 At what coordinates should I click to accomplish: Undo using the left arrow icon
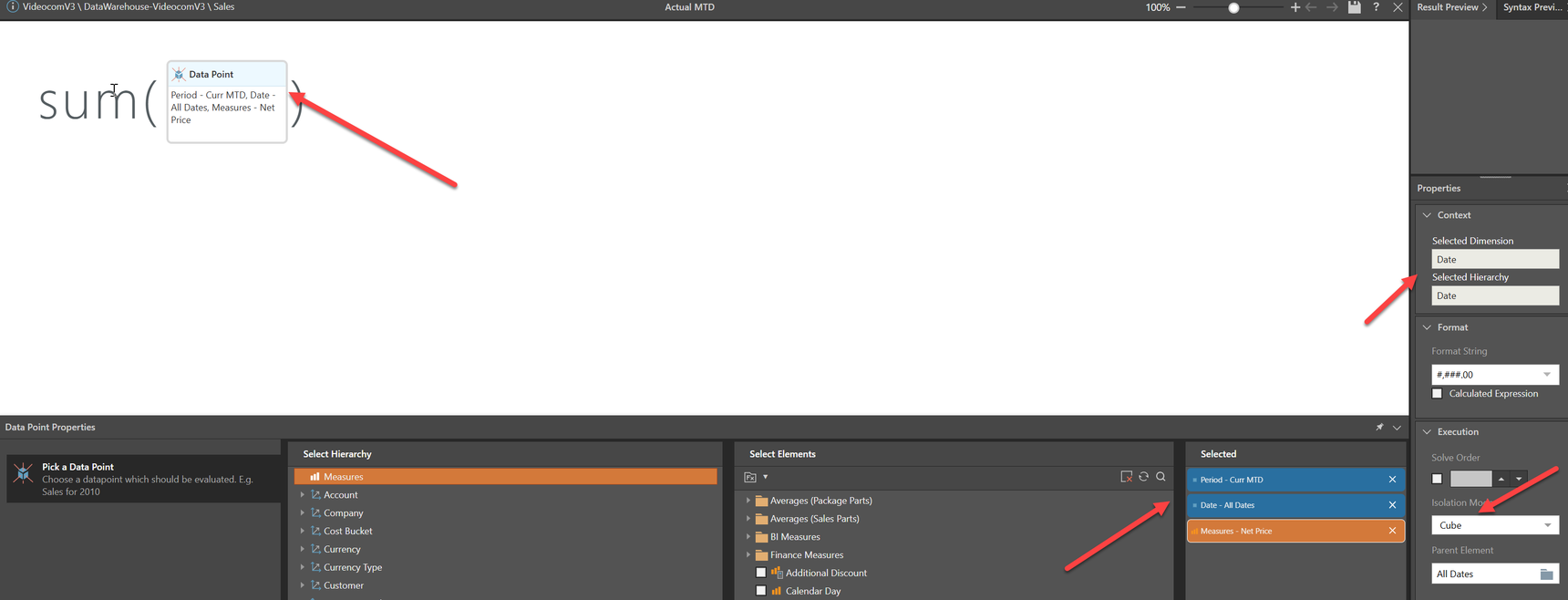click(x=1311, y=7)
